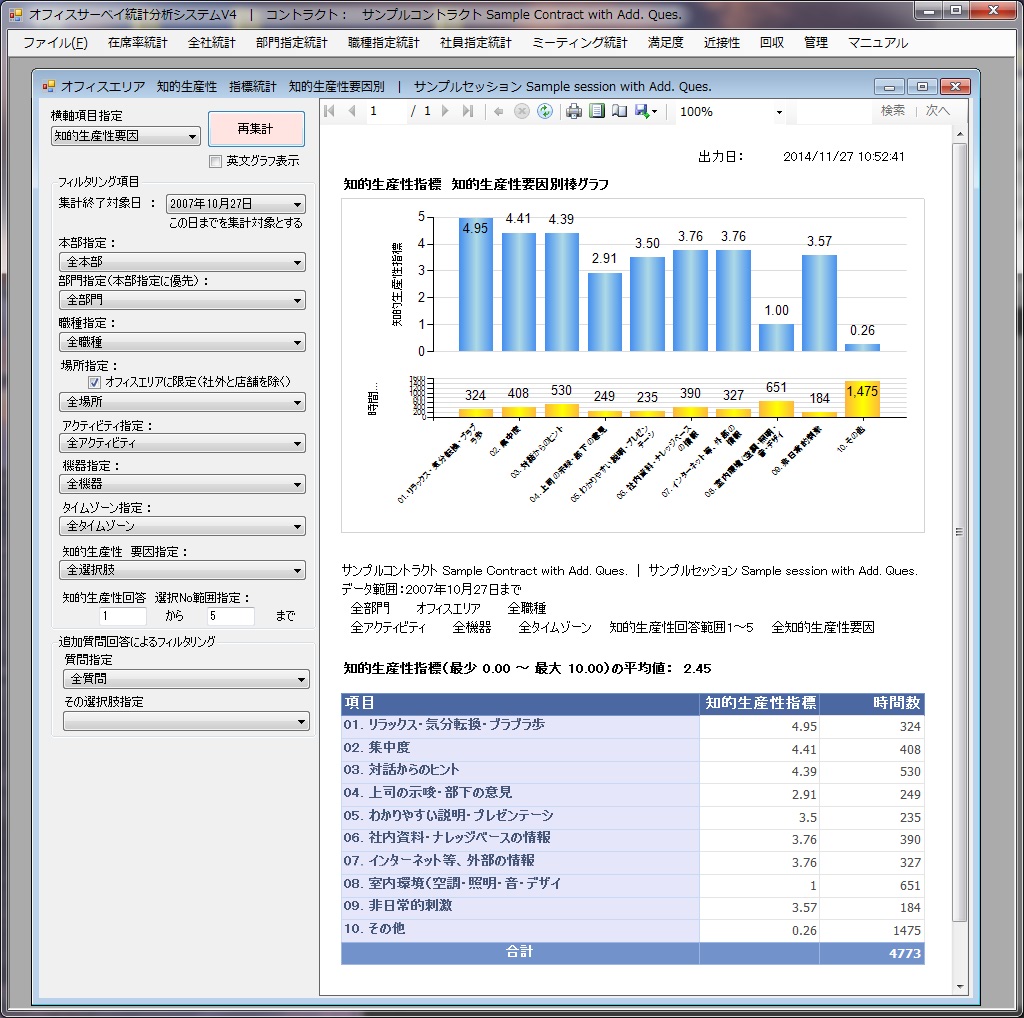The height and width of the screenshot is (1018, 1024).
Task: Switch to print layout view
Action: tap(596, 112)
